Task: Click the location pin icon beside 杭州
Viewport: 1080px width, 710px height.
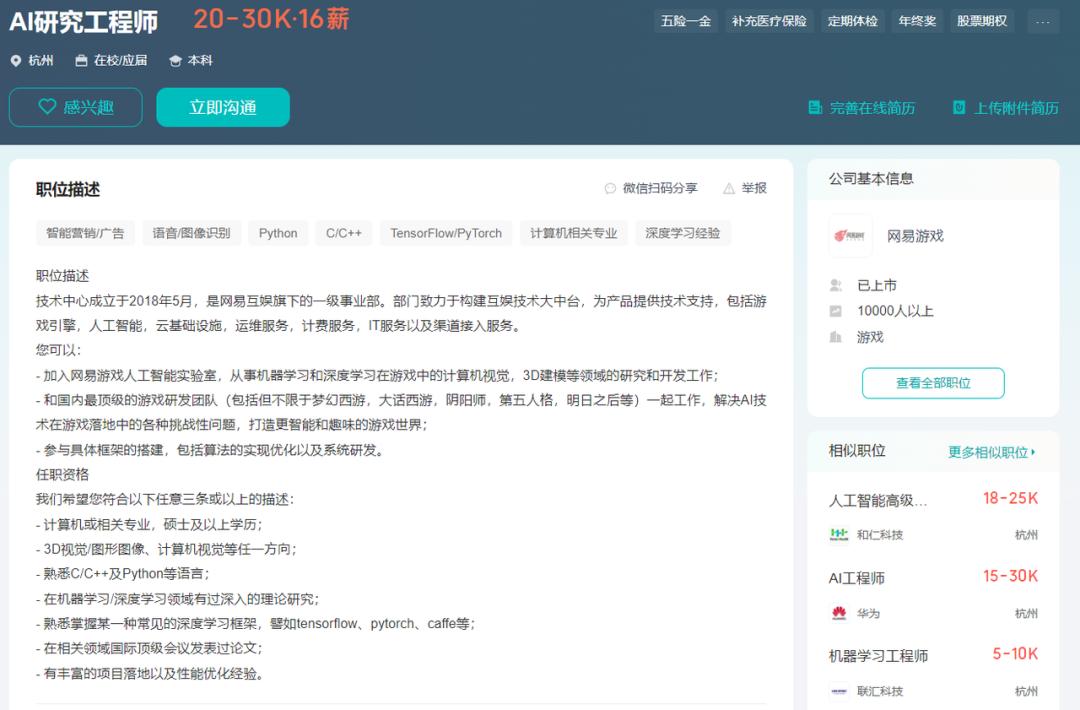Action: pyautogui.click(x=16, y=61)
